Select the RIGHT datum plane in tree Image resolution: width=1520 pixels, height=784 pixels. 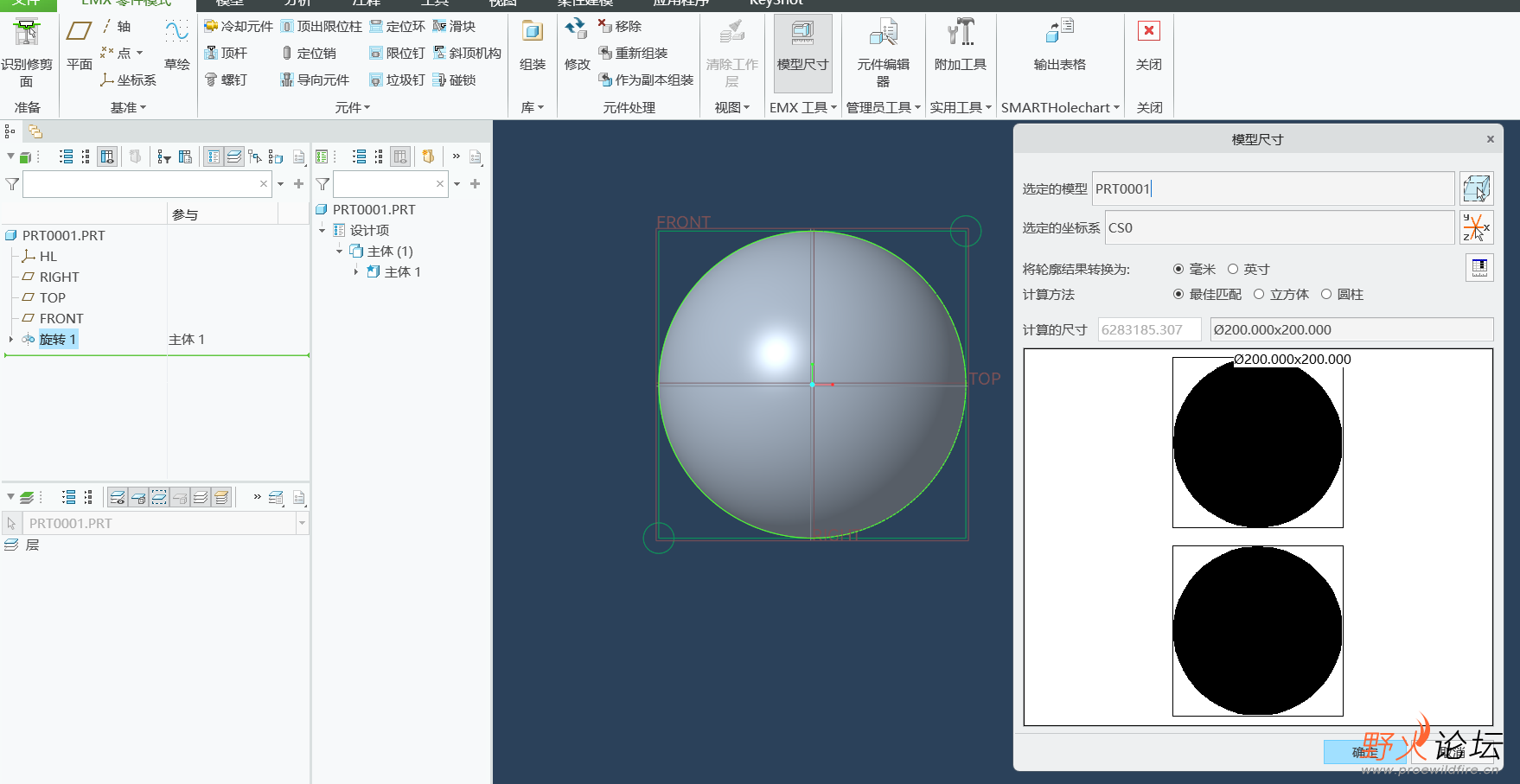coord(59,277)
